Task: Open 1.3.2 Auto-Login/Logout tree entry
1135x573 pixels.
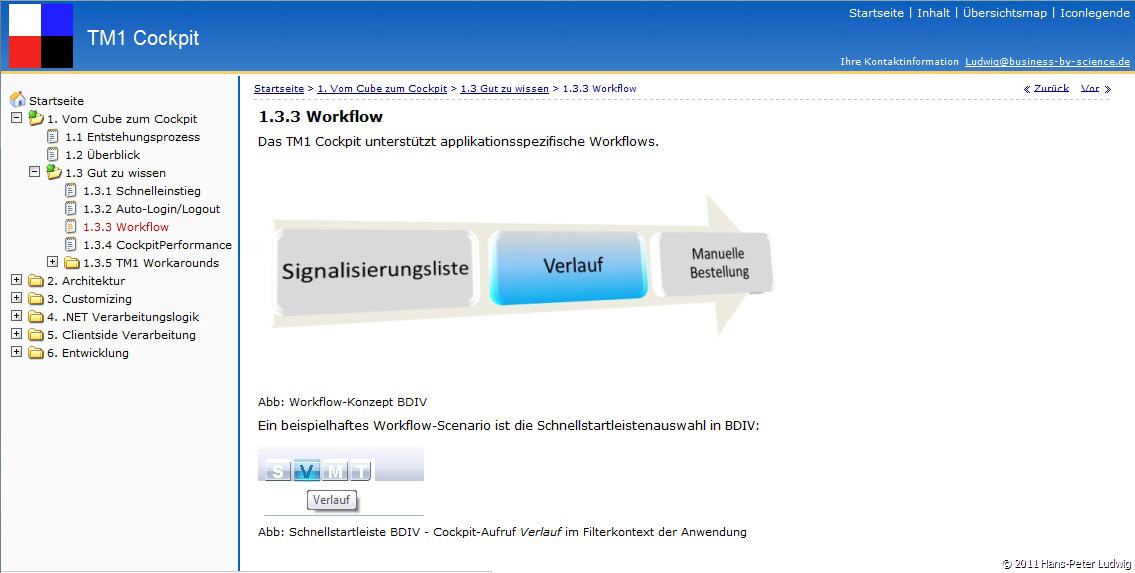Action: pyautogui.click(x=151, y=209)
